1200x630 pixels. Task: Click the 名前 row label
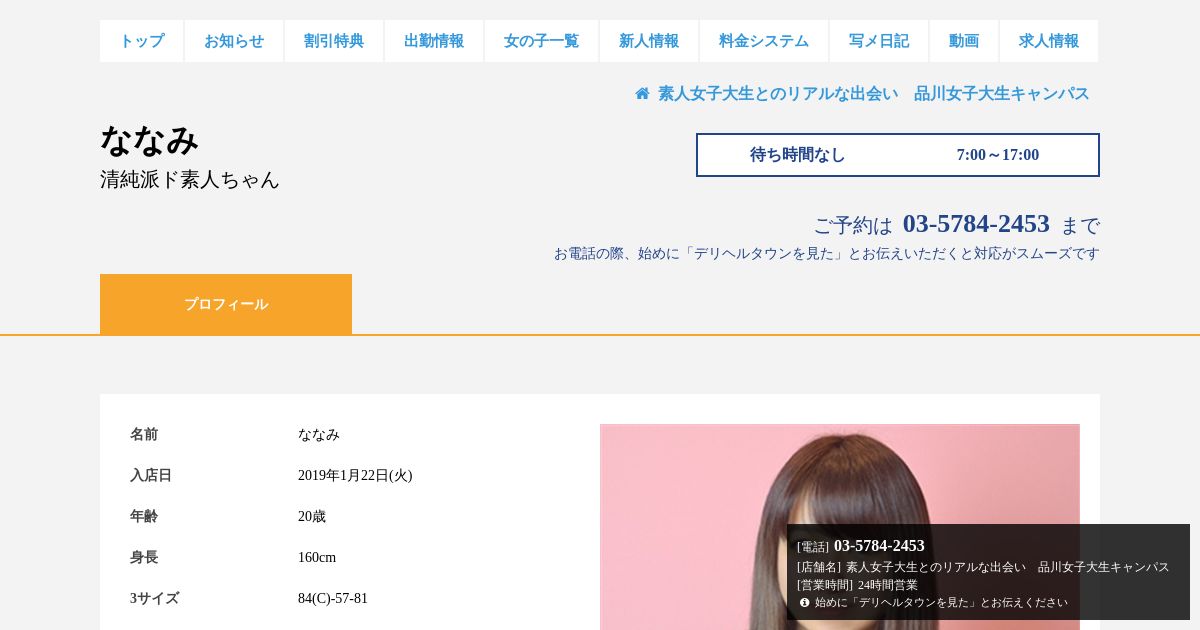(144, 435)
